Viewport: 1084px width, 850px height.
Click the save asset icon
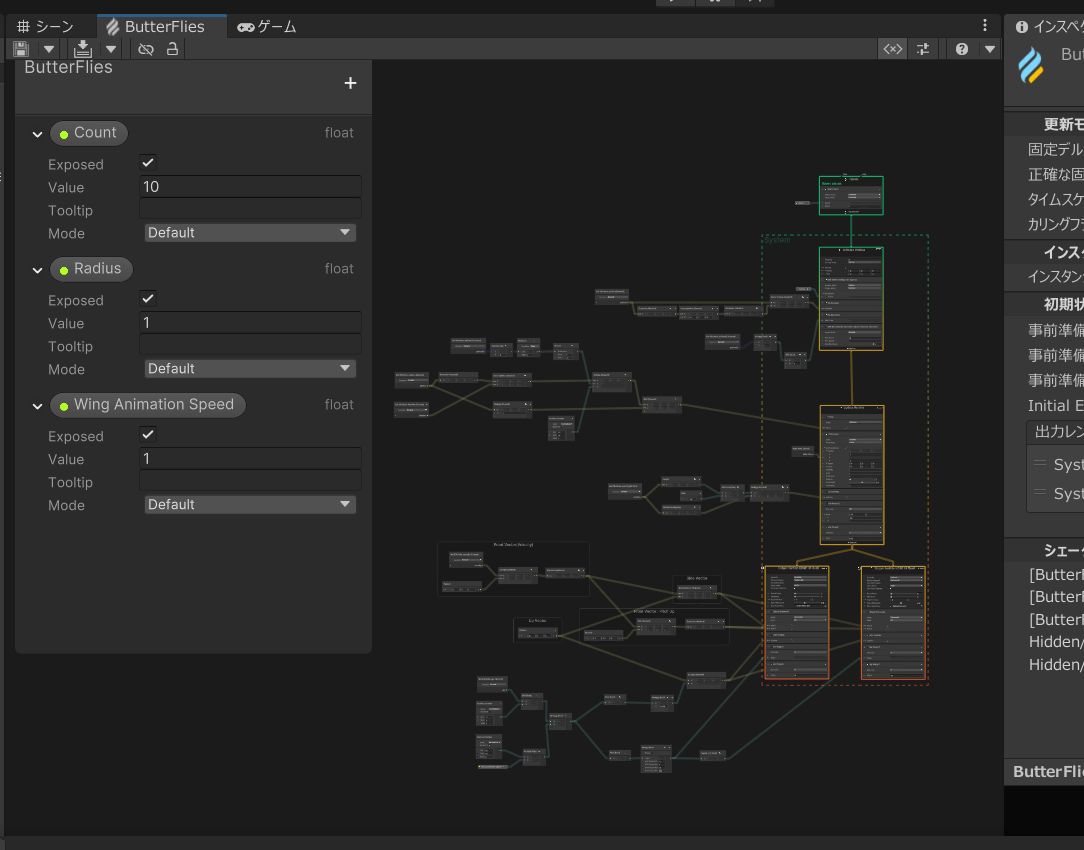pos(21,49)
